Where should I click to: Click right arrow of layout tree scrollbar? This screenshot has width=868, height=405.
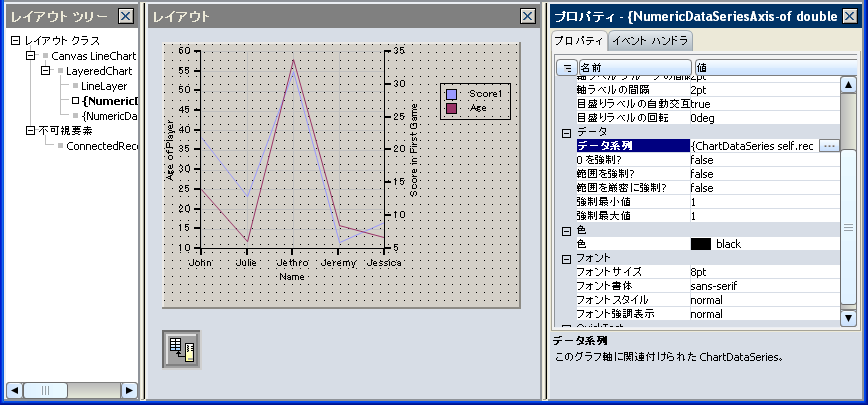(x=129, y=390)
